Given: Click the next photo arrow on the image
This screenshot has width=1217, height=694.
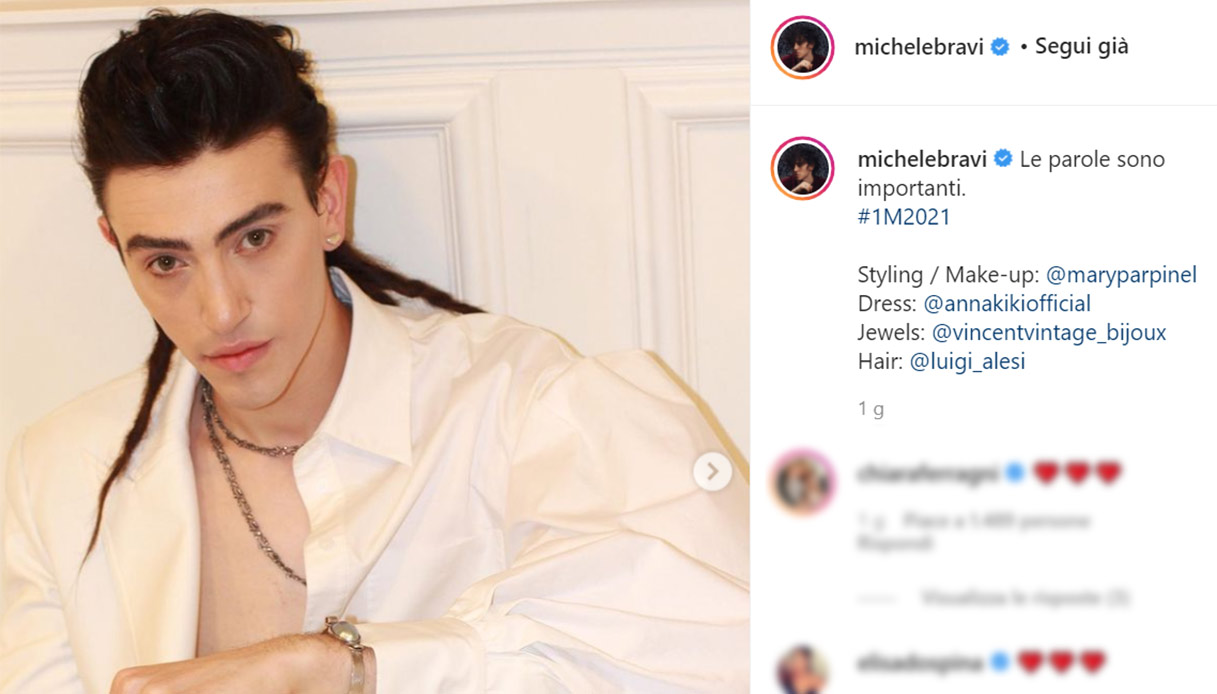Looking at the screenshot, I should pyautogui.click(x=712, y=471).
